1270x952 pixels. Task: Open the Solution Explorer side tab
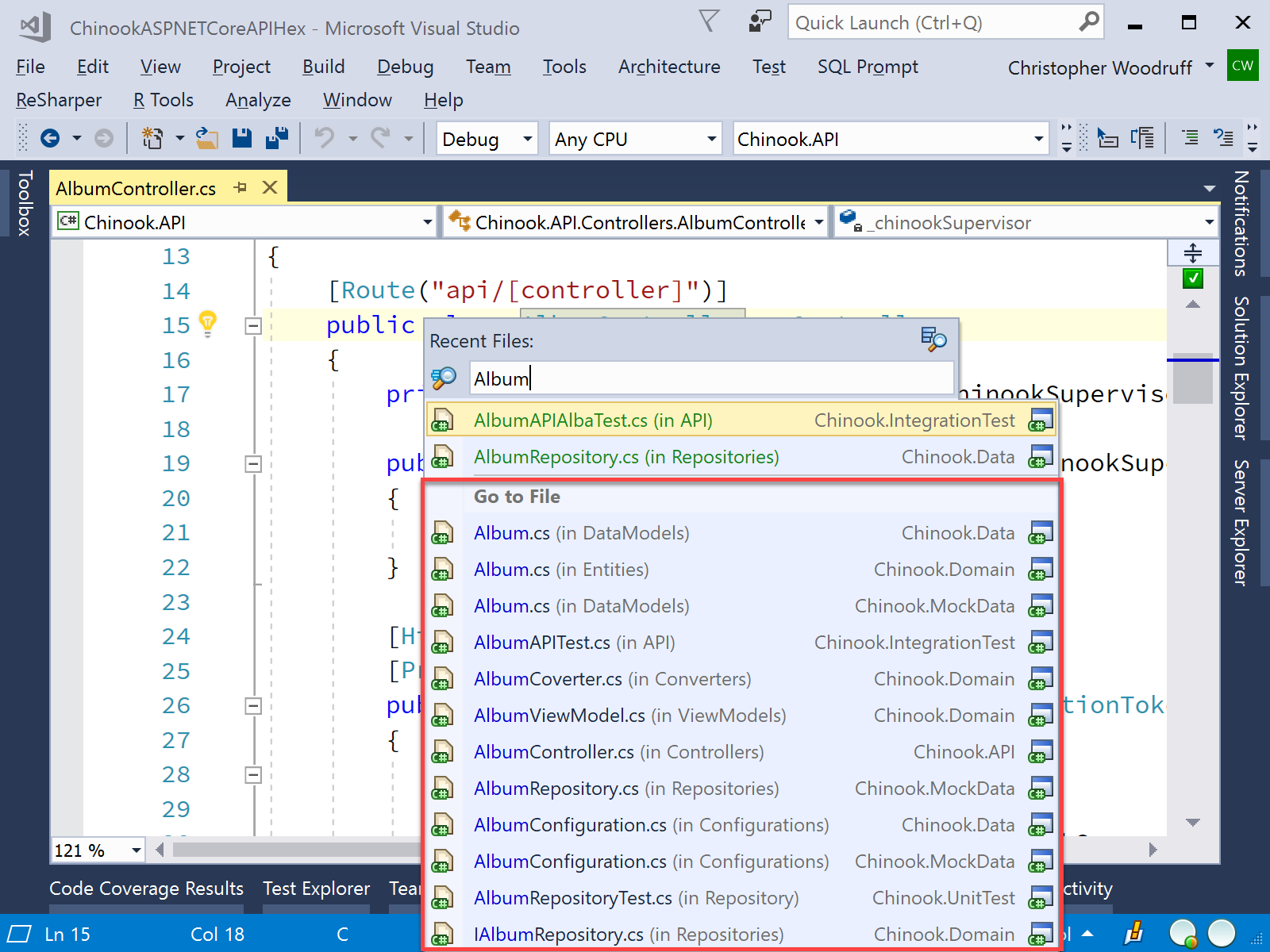click(1241, 367)
